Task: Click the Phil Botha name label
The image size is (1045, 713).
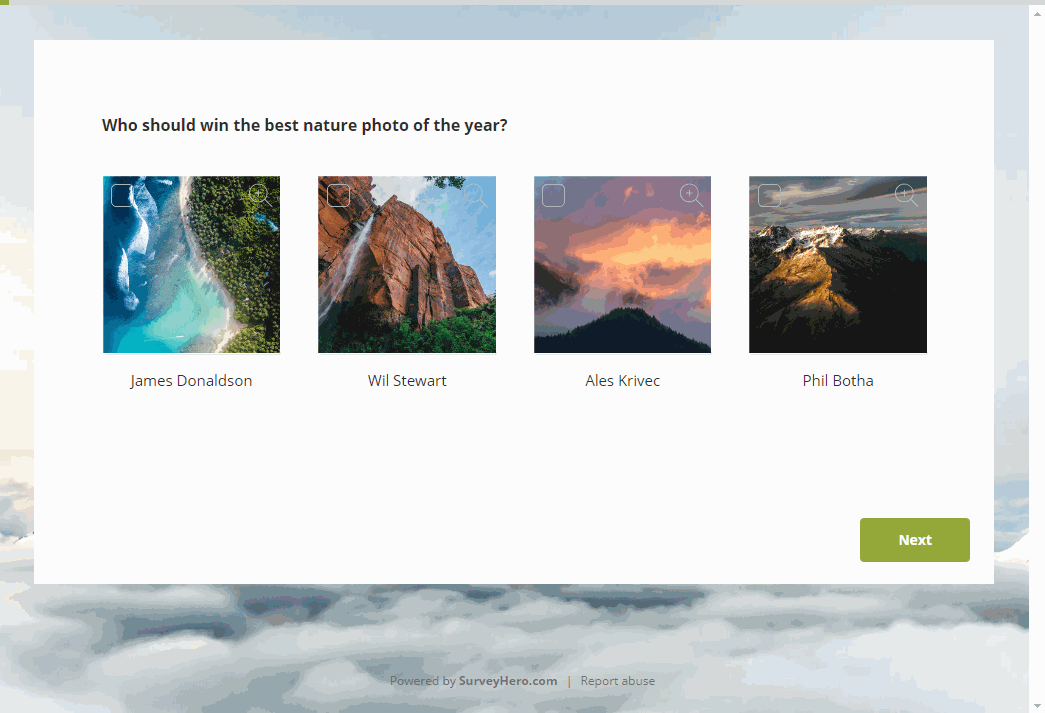Action: click(838, 380)
